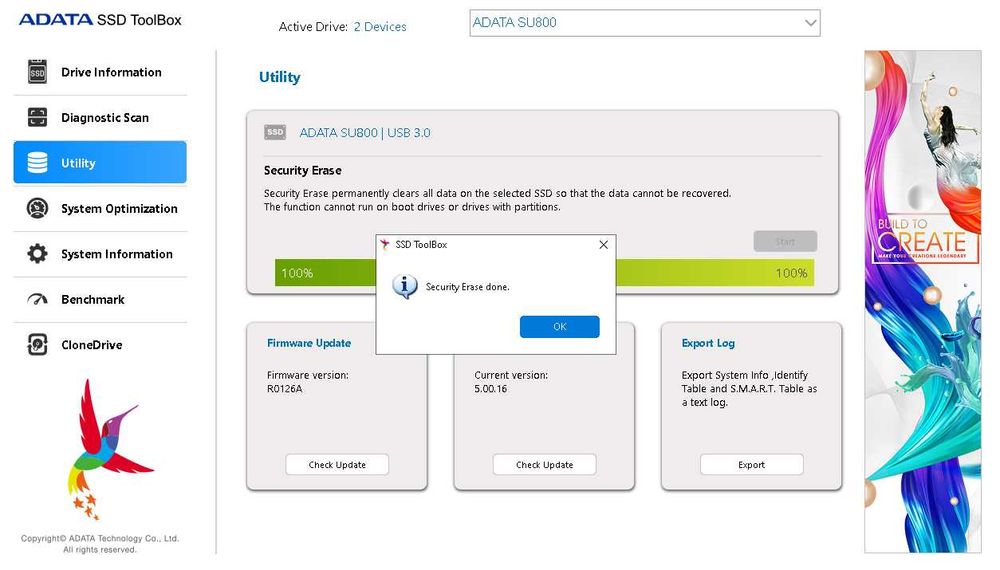Click the Export Log heading
Image resolution: width=1000 pixels, height=570 pixels.
(708, 343)
